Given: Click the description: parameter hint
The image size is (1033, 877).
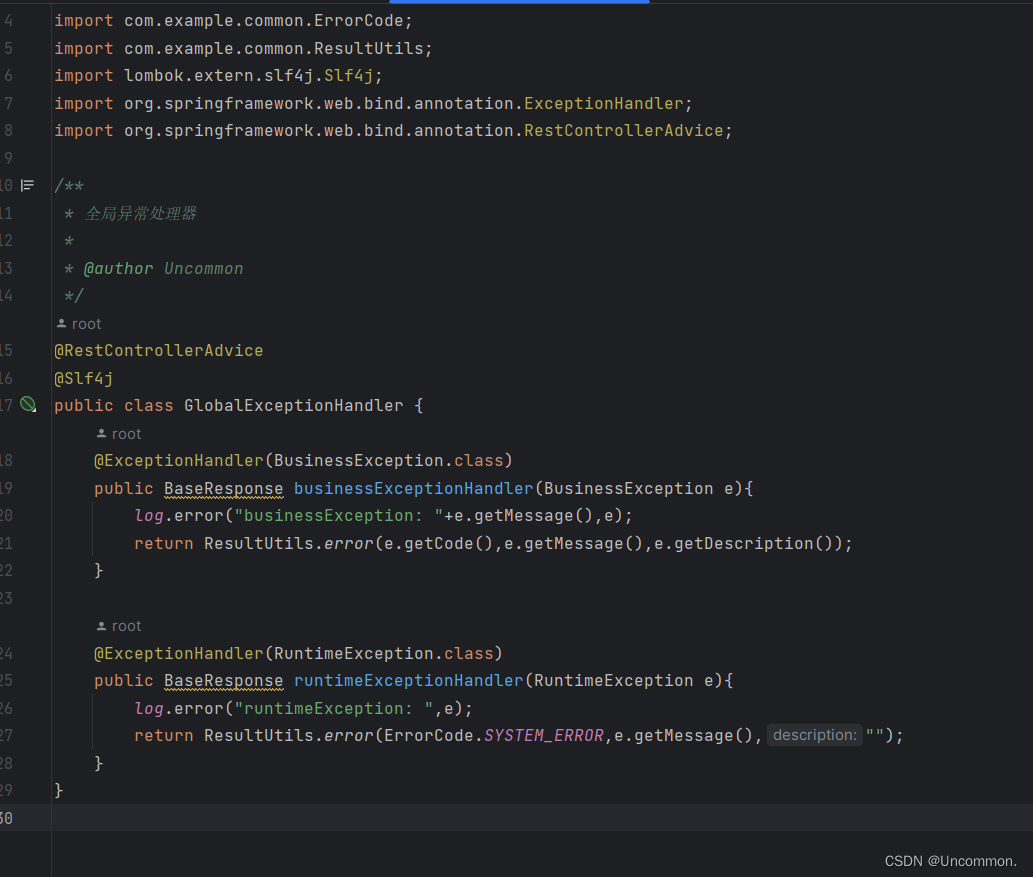Looking at the screenshot, I should tap(814, 735).
